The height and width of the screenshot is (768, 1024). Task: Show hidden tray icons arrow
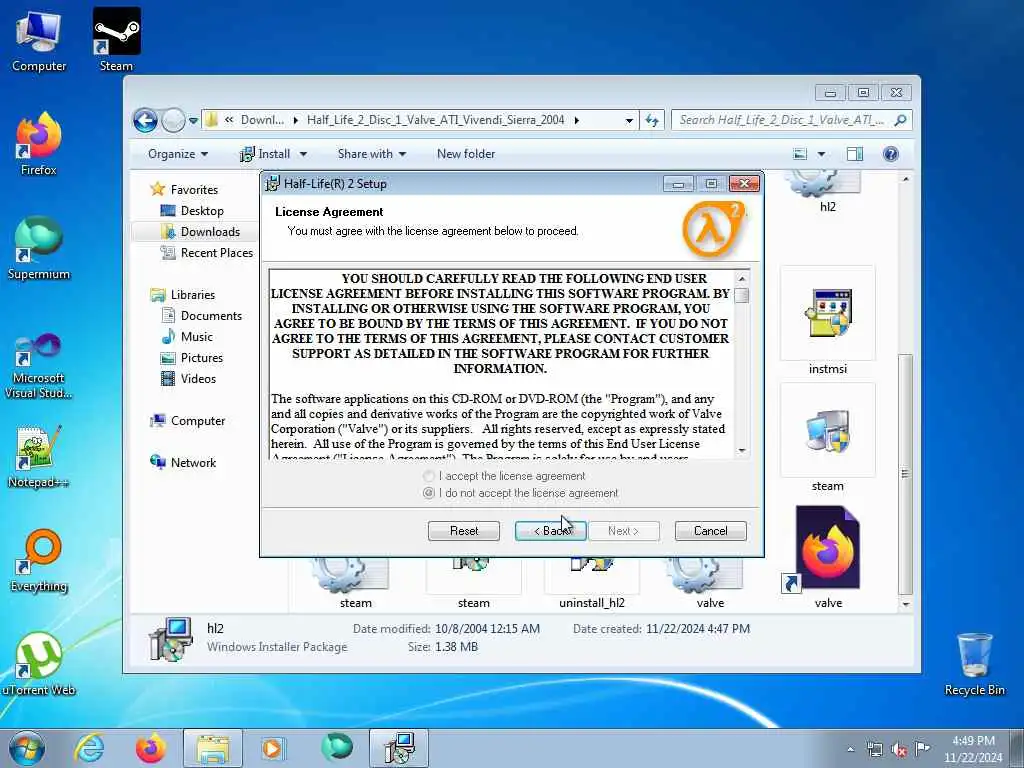pos(850,750)
